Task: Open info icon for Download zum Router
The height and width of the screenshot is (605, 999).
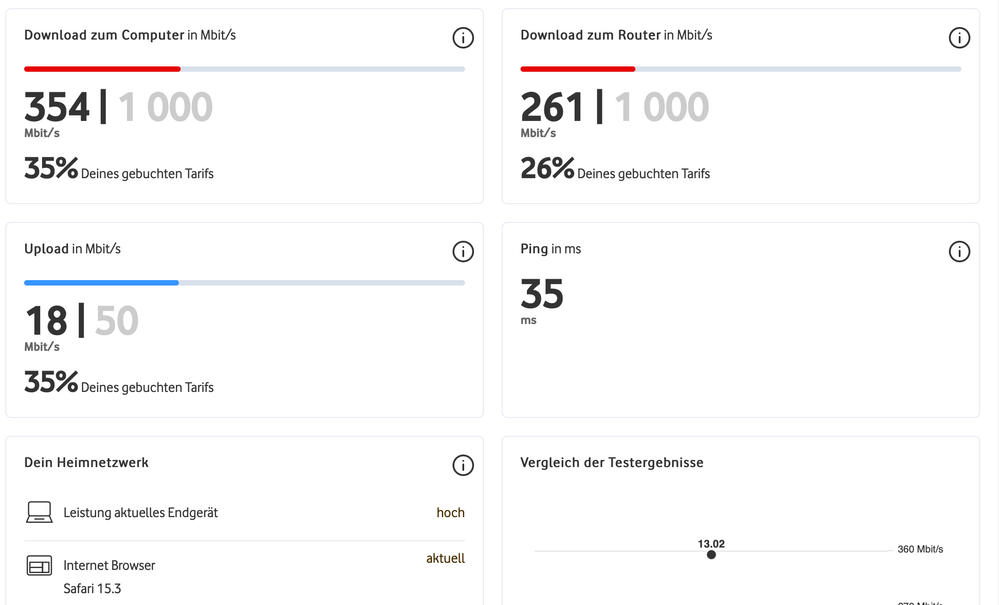Action: point(959,38)
